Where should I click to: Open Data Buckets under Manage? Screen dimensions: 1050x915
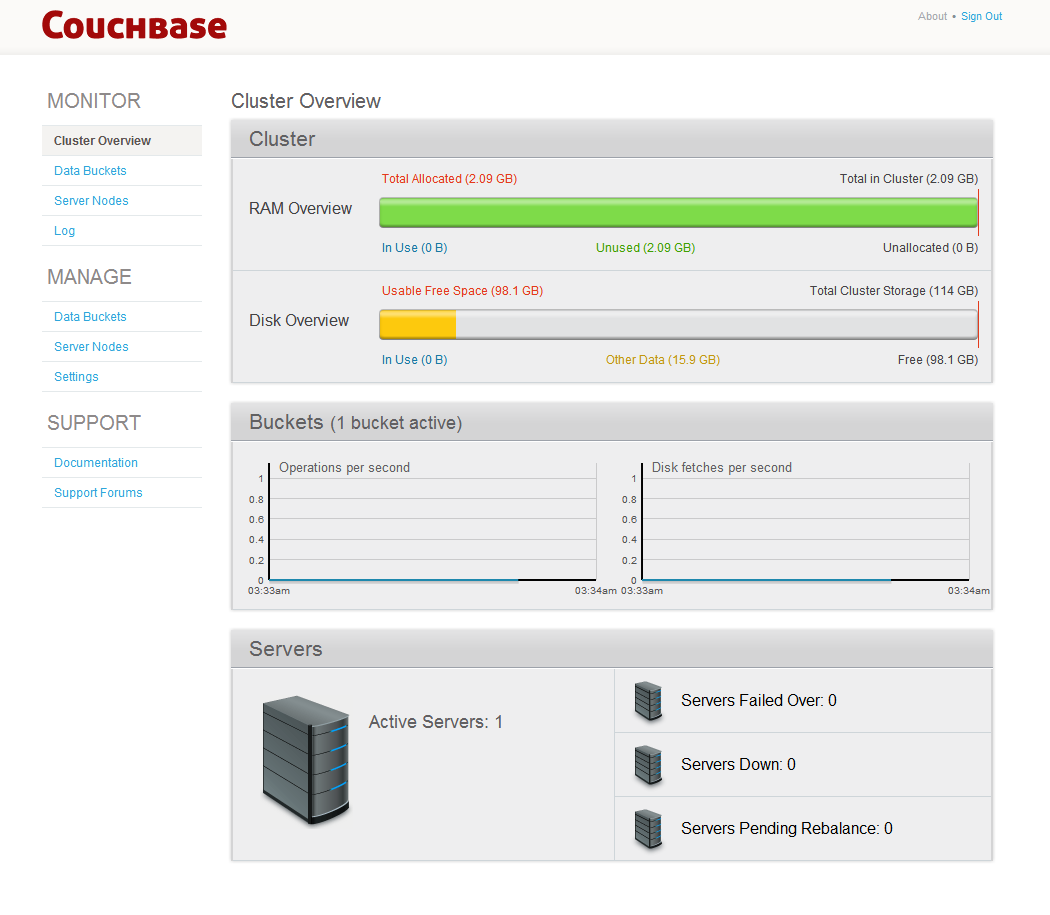pyautogui.click(x=90, y=317)
